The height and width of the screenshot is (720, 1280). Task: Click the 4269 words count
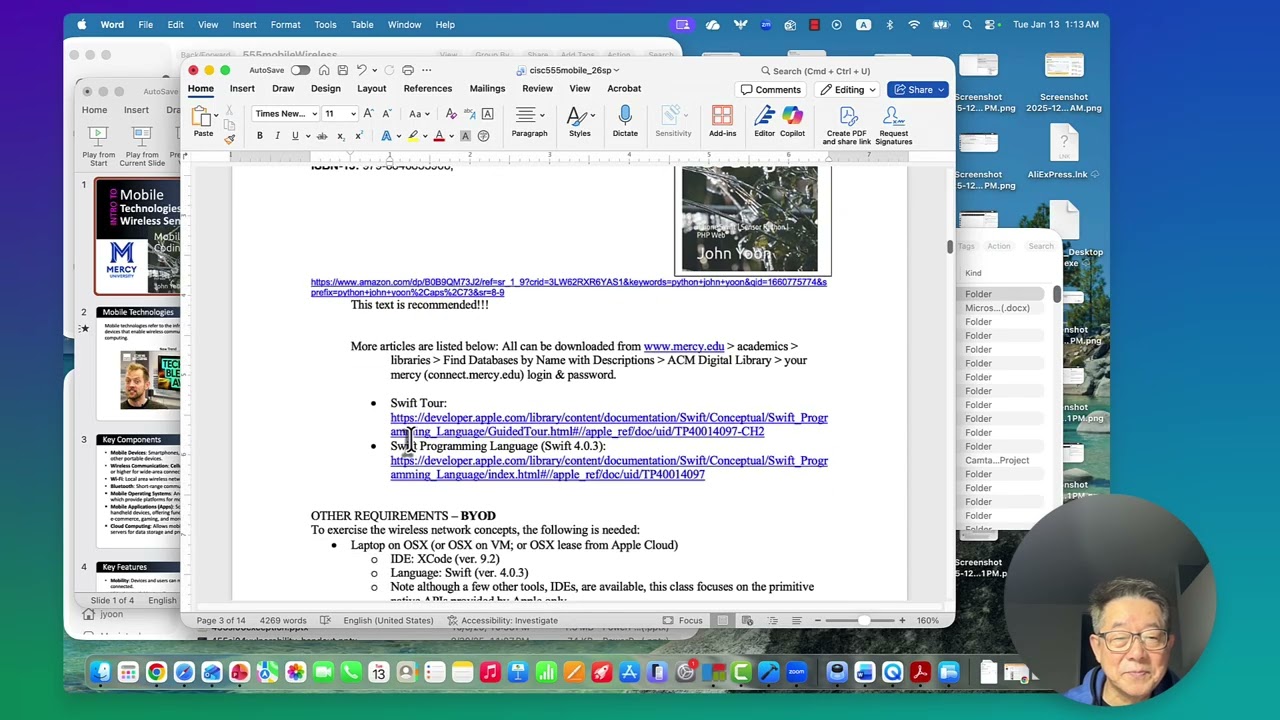pyautogui.click(x=283, y=620)
